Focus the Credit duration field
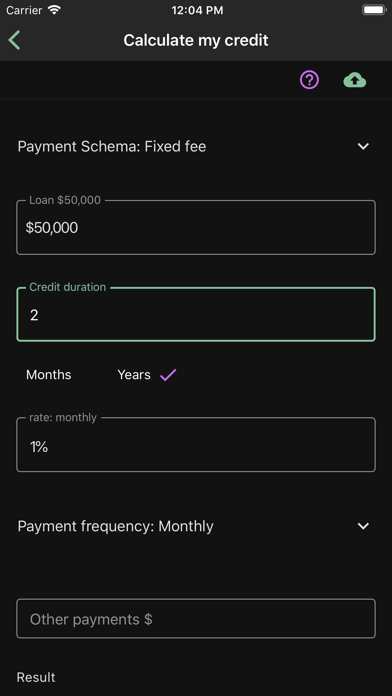 pyautogui.click(x=196, y=314)
